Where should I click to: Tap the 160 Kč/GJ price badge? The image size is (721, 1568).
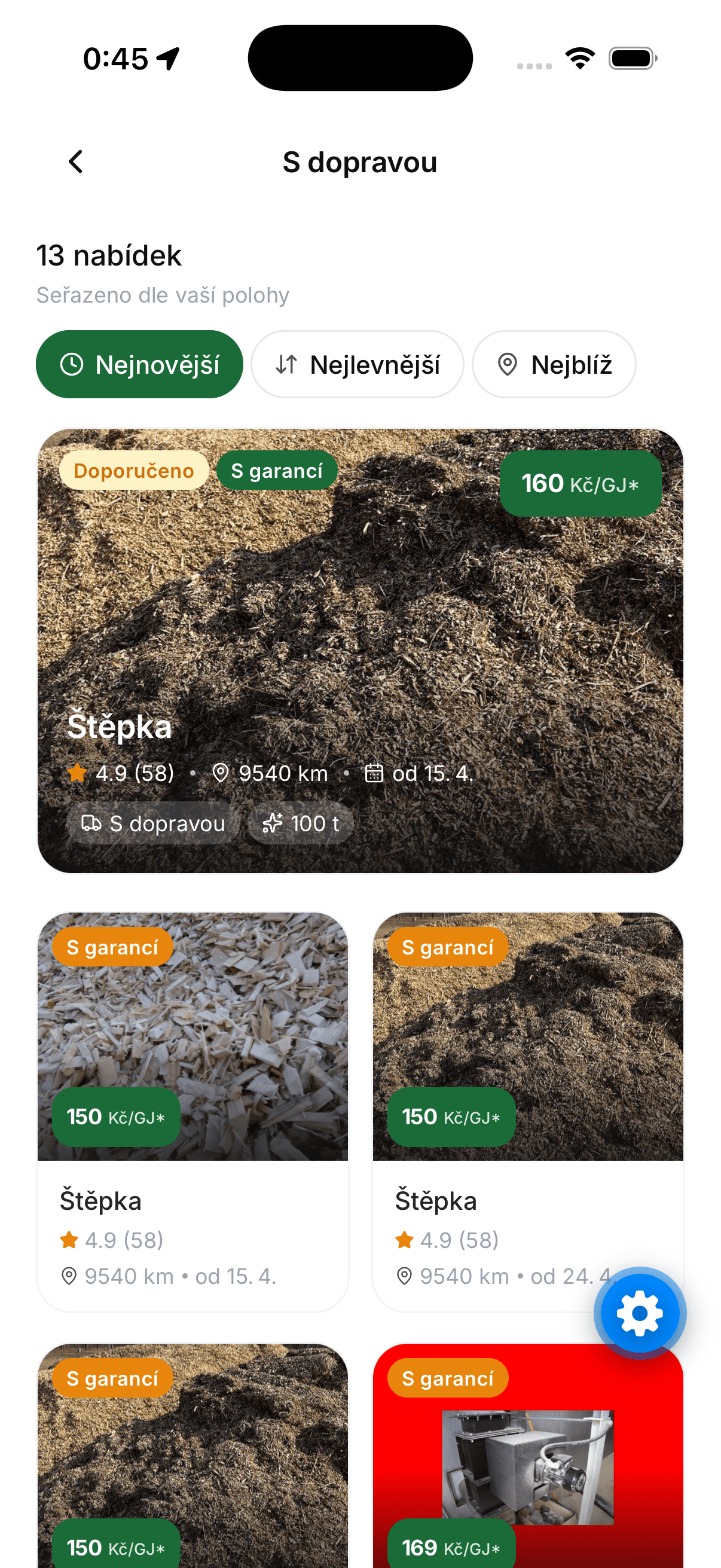tap(580, 484)
